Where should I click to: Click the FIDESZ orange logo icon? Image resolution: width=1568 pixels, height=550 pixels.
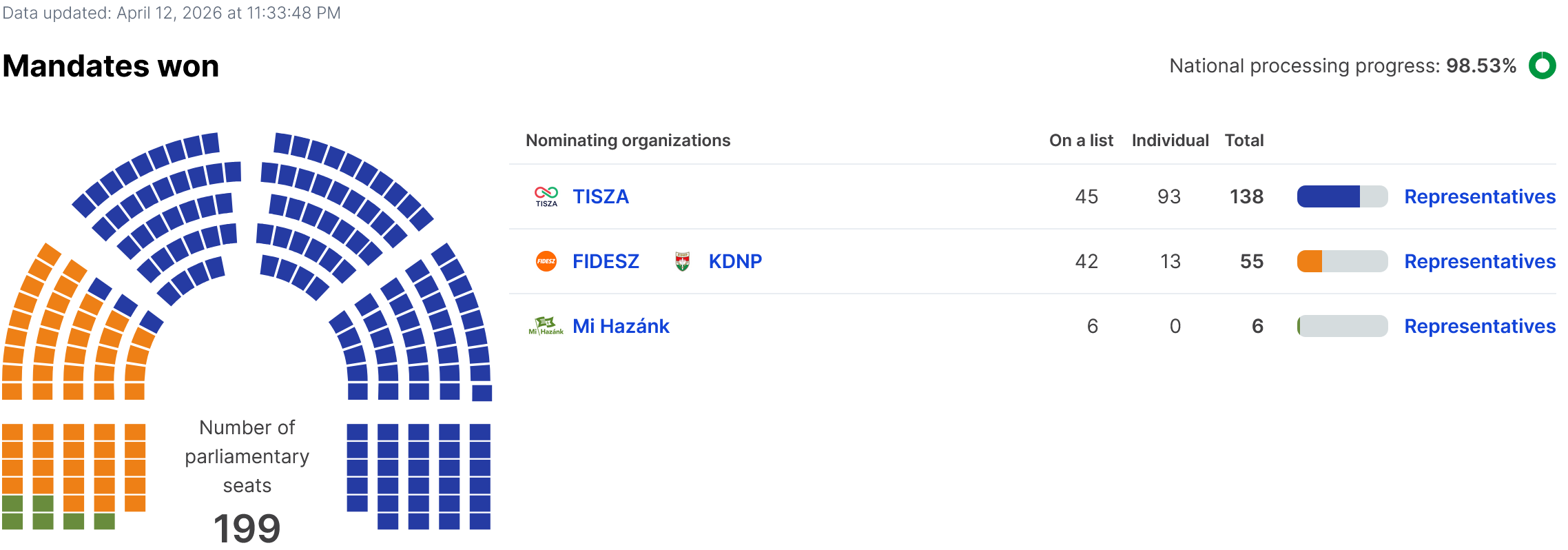pos(546,261)
